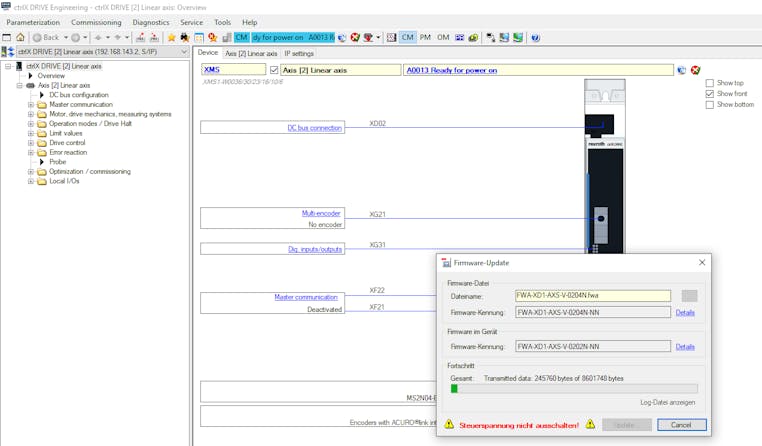Open the Help menu
762x446 pixels.
[250, 22]
